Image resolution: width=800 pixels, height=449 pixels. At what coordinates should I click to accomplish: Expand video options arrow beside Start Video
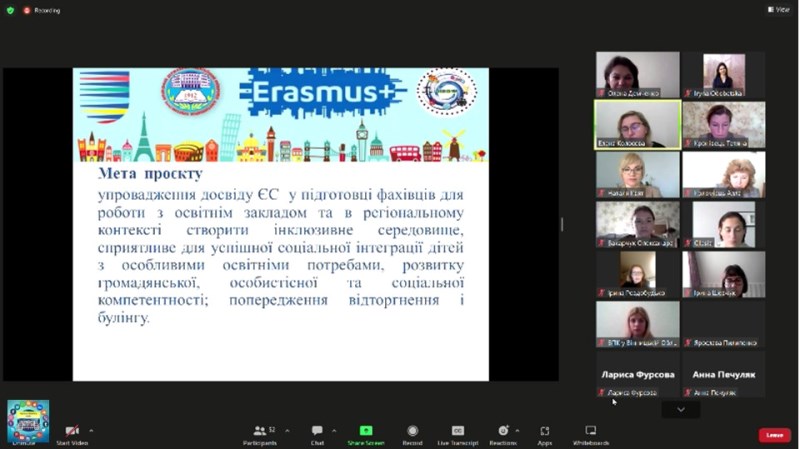tap(91, 431)
